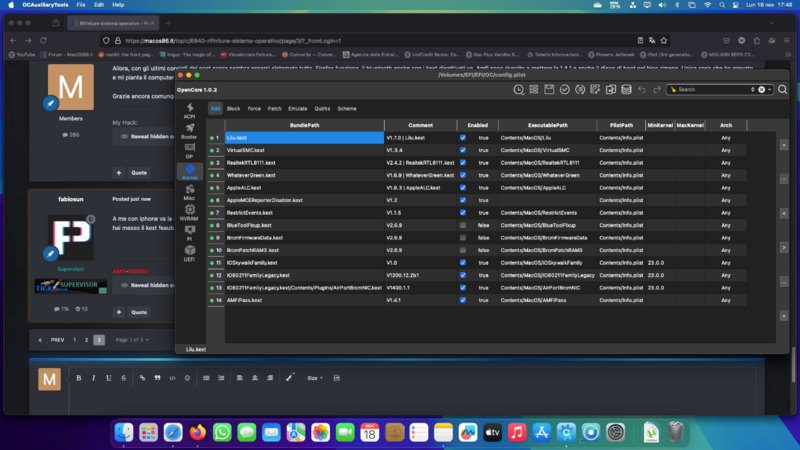Check Enabled for BrcmFirmwareData.kext
The width and height of the screenshot is (800, 450).
[x=463, y=238]
